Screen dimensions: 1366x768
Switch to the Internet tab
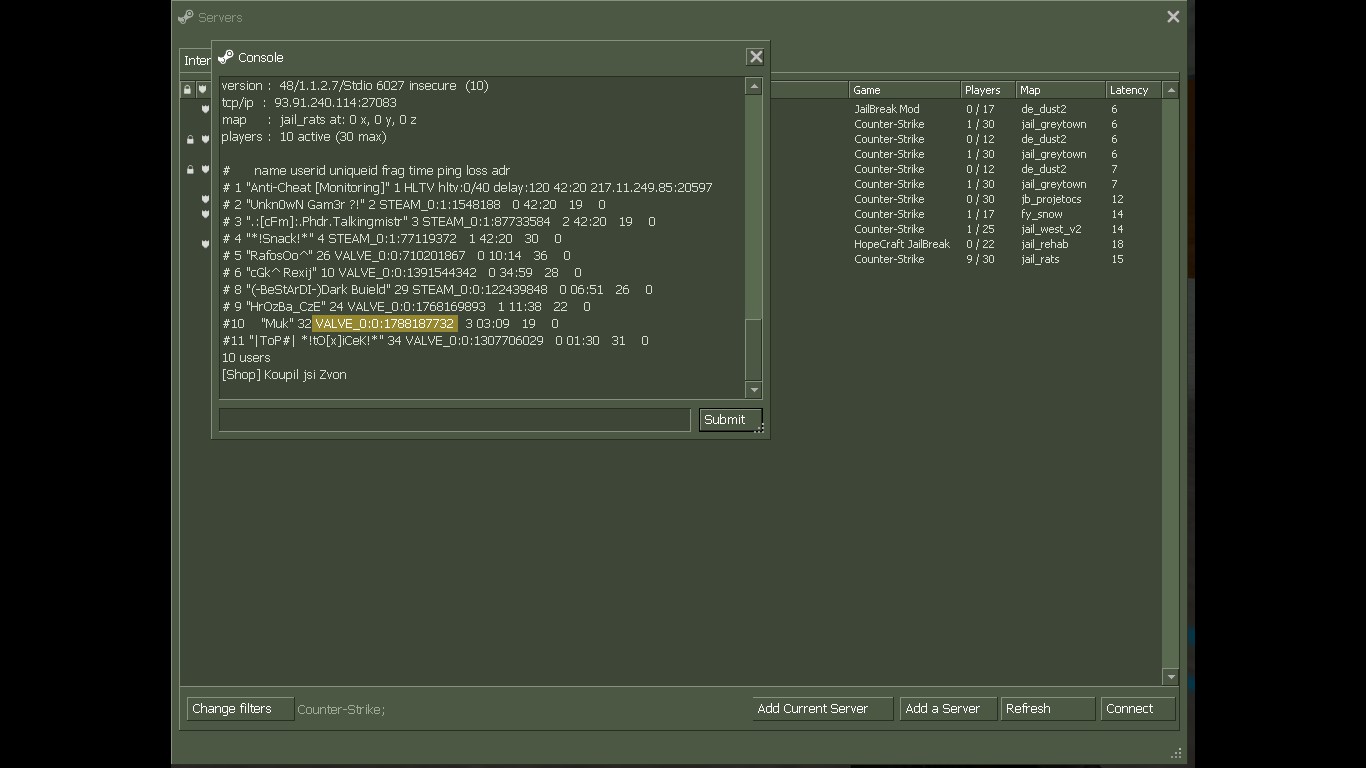tap(196, 60)
